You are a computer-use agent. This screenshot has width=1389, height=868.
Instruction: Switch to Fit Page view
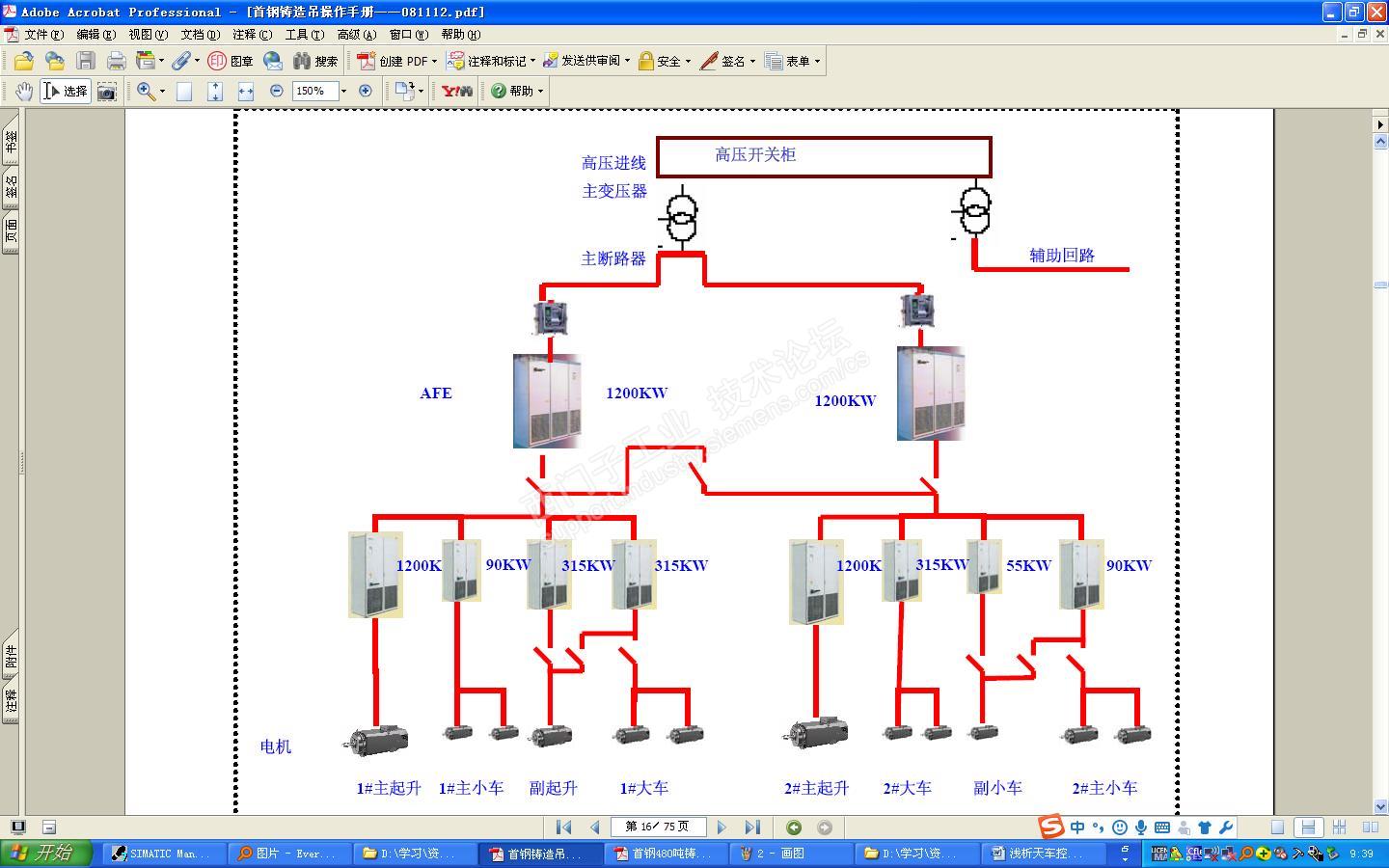tap(215, 91)
